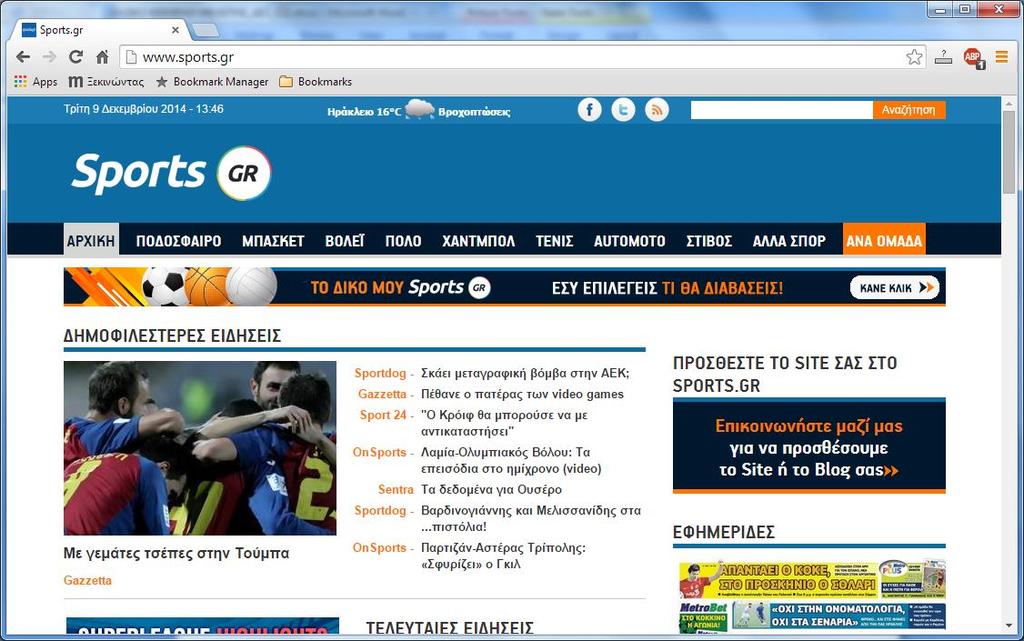Open the RSS feed icon
Screen dimensions: 1024x641
pyautogui.click(x=657, y=110)
